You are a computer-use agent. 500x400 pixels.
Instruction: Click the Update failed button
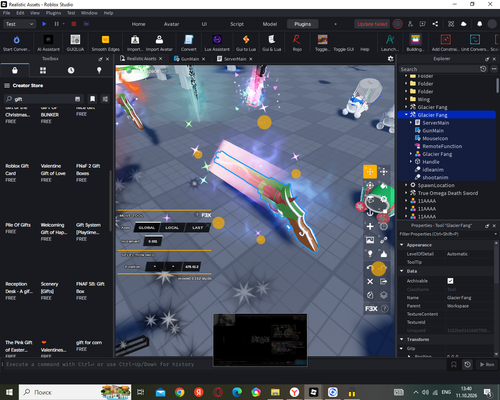pyautogui.click(x=372, y=24)
